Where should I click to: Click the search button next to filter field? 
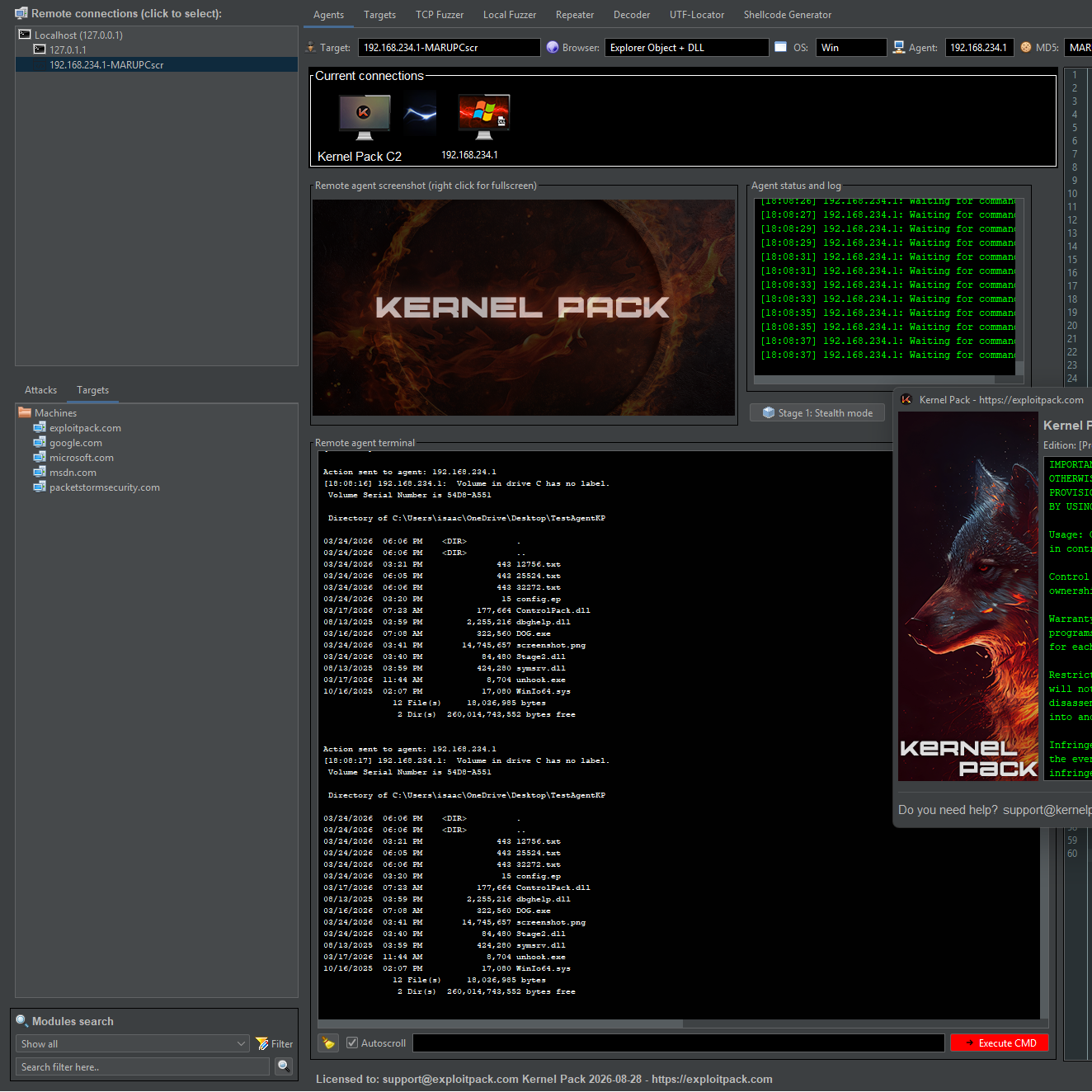284,1066
